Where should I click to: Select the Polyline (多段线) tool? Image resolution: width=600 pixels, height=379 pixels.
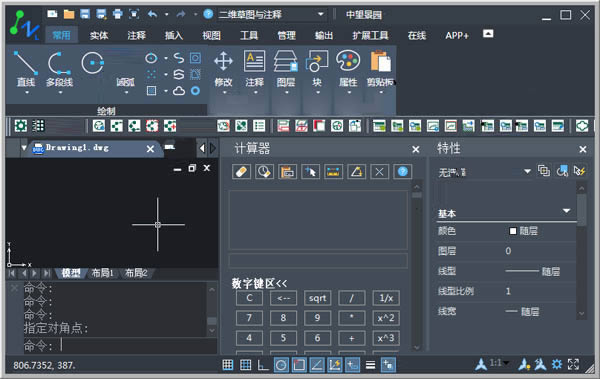tap(59, 69)
